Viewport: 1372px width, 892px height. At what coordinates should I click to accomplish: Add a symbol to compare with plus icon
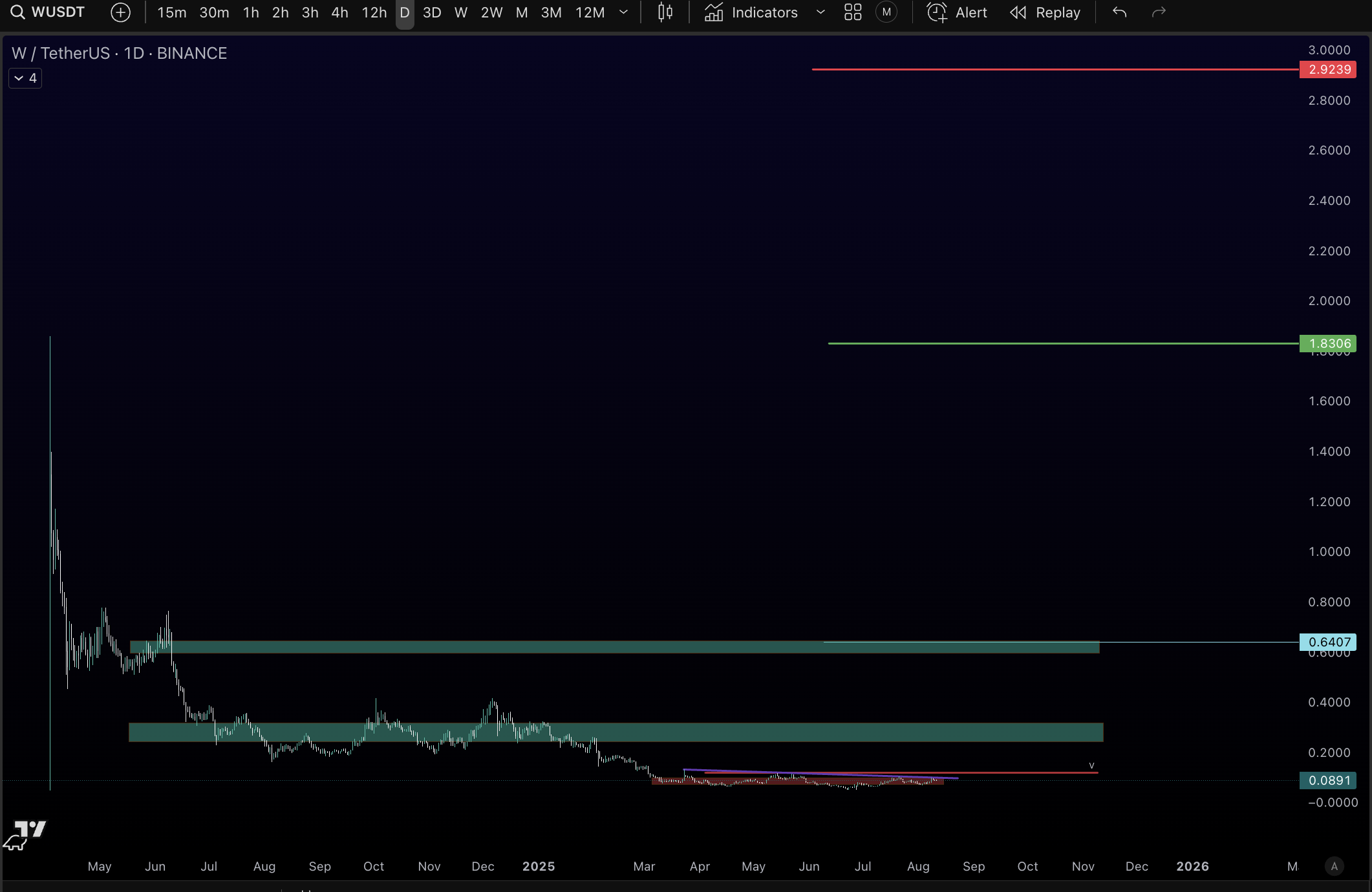point(120,12)
